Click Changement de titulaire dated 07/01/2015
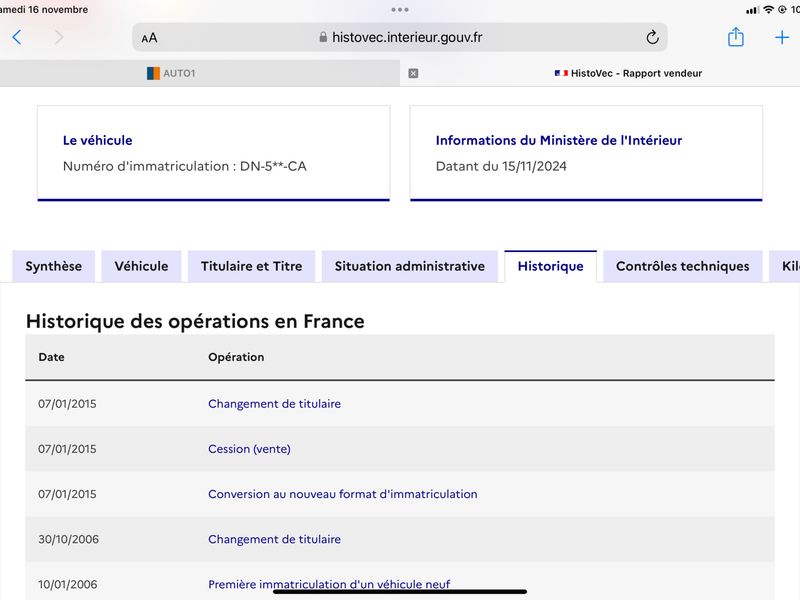Image resolution: width=800 pixels, height=600 pixels. pos(274,404)
